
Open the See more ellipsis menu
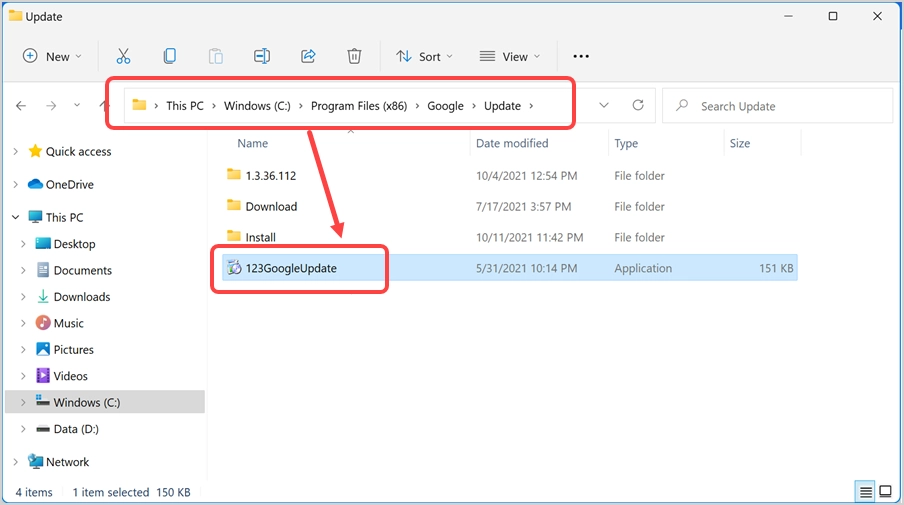(581, 56)
